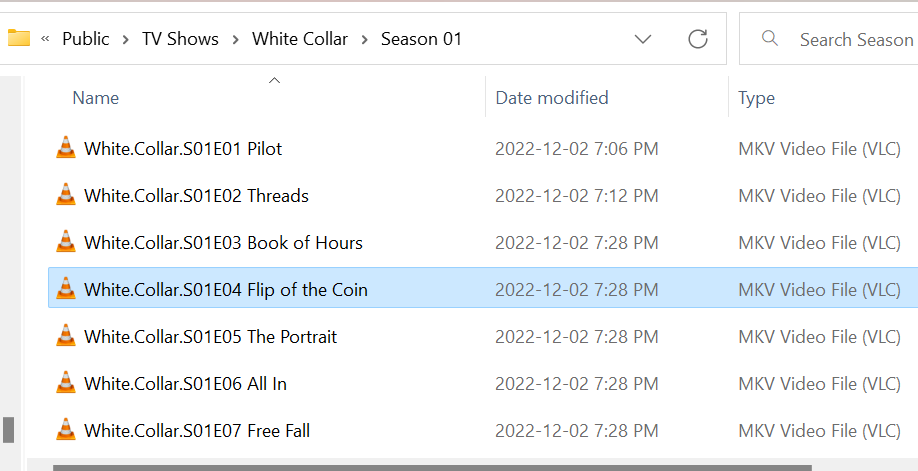Click VLC icon next to Free Fall

pyautogui.click(x=66, y=431)
